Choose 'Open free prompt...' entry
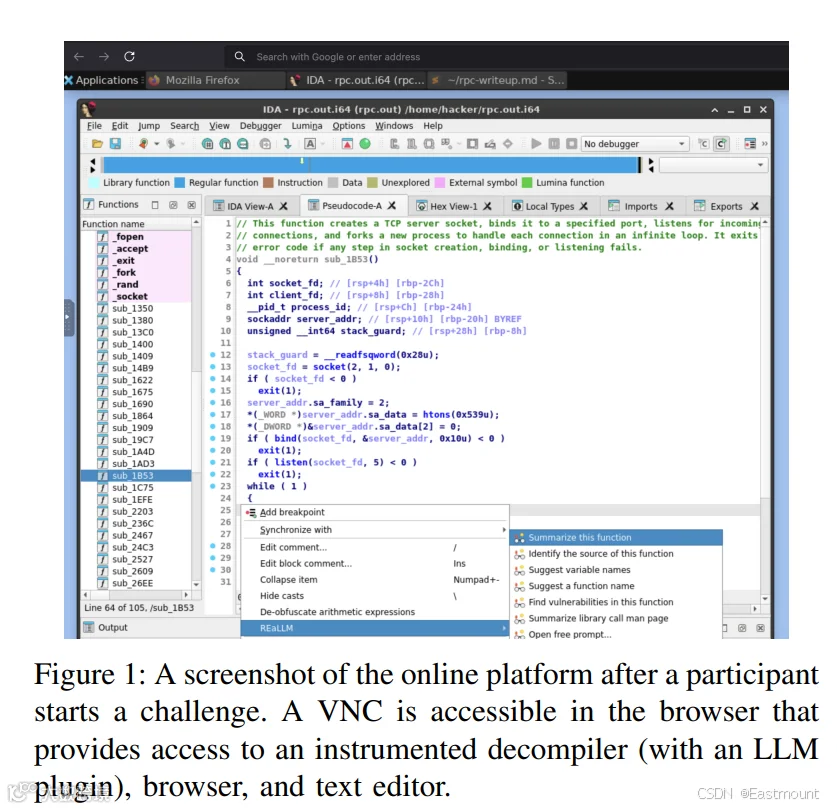837x809 pixels. coord(617,634)
